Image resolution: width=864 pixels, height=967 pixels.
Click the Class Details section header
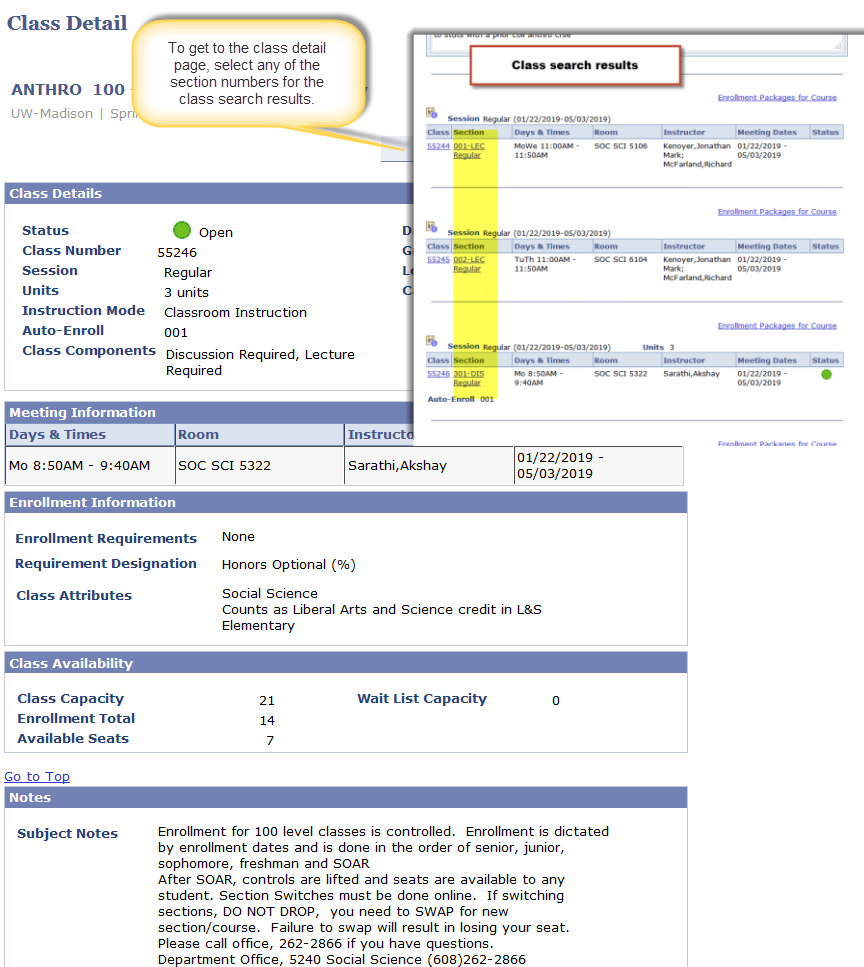point(208,193)
